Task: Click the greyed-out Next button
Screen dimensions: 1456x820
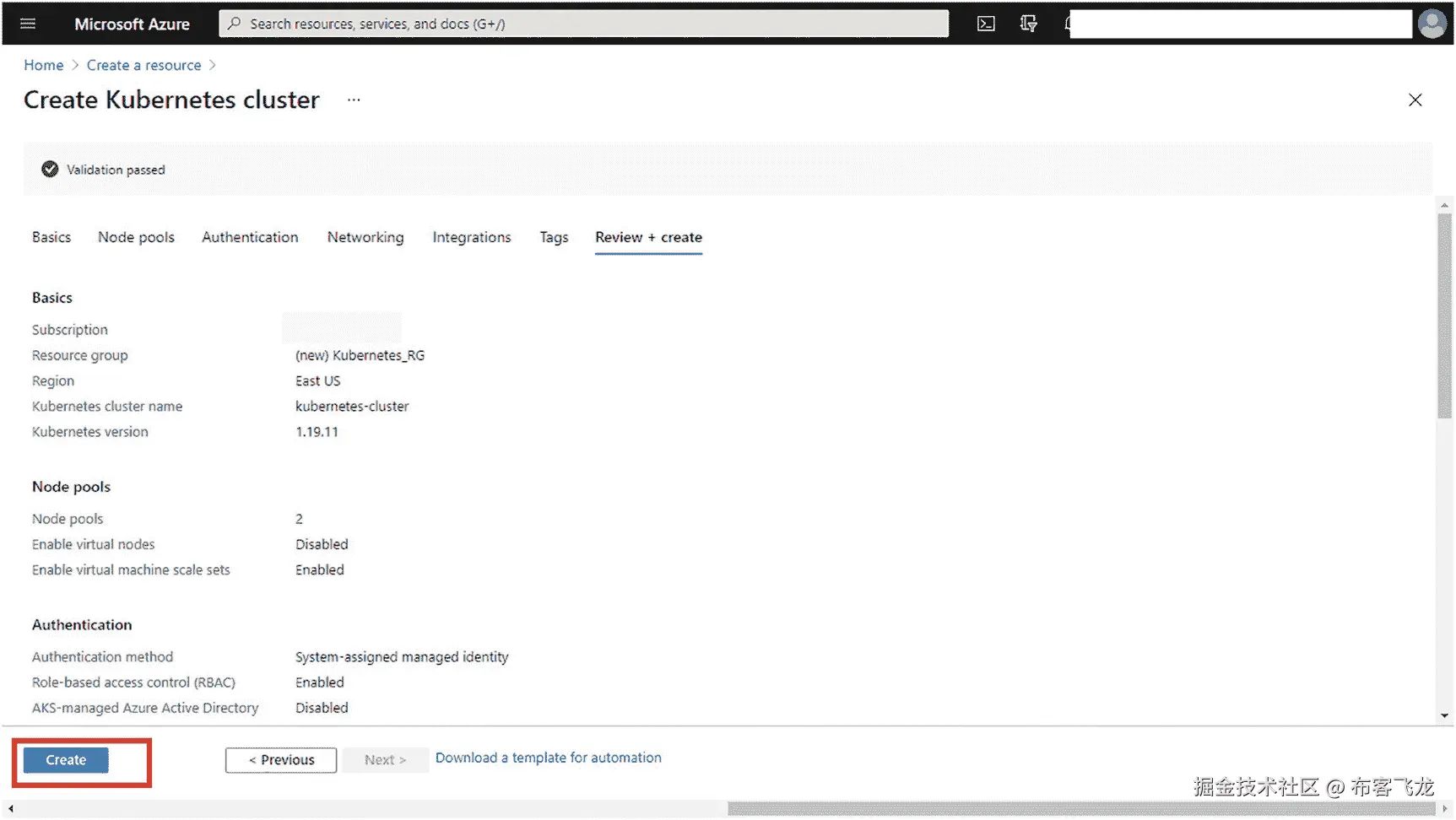Action: coord(385,760)
